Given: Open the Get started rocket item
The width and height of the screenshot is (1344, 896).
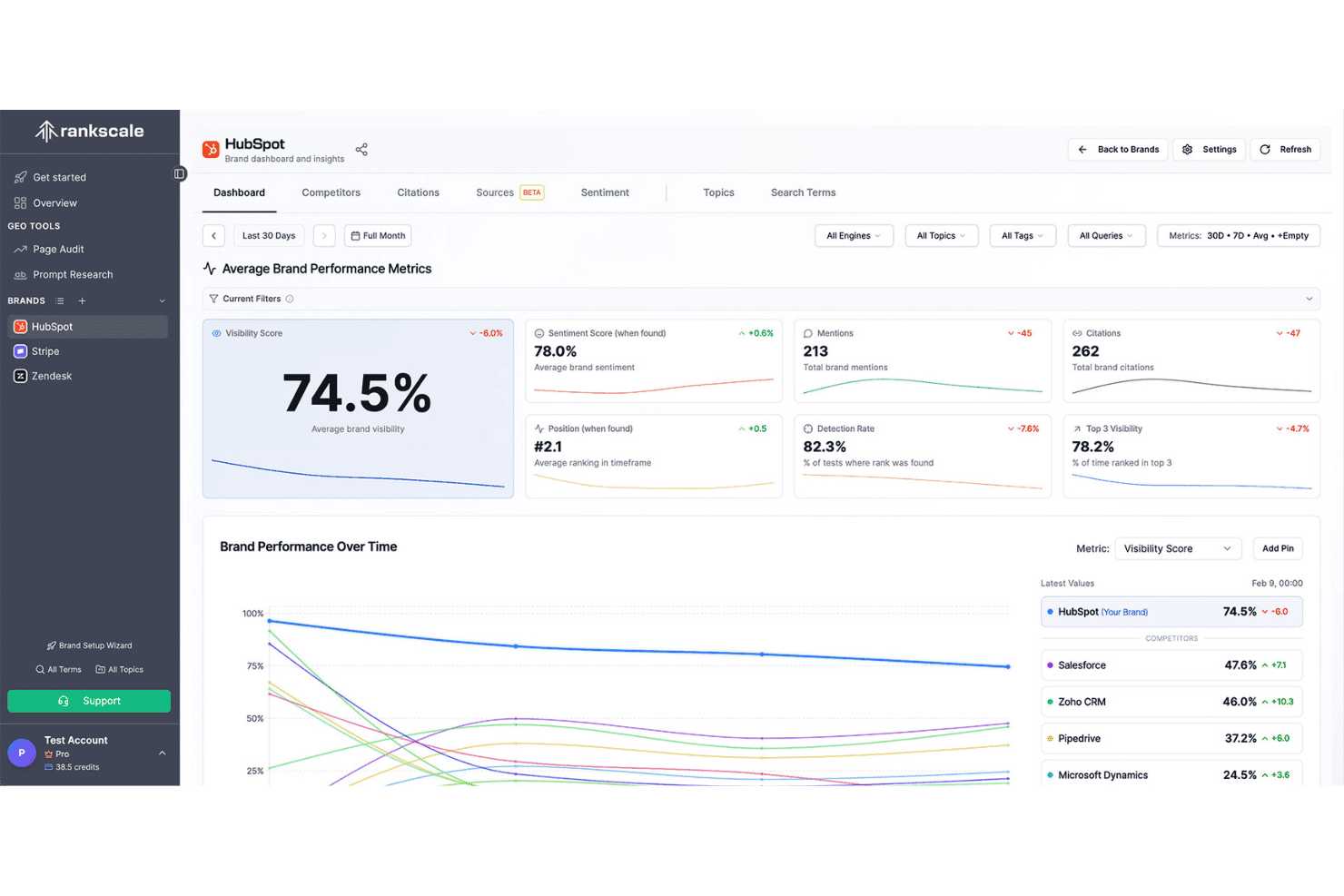Looking at the screenshot, I should [x=51, y=177].
